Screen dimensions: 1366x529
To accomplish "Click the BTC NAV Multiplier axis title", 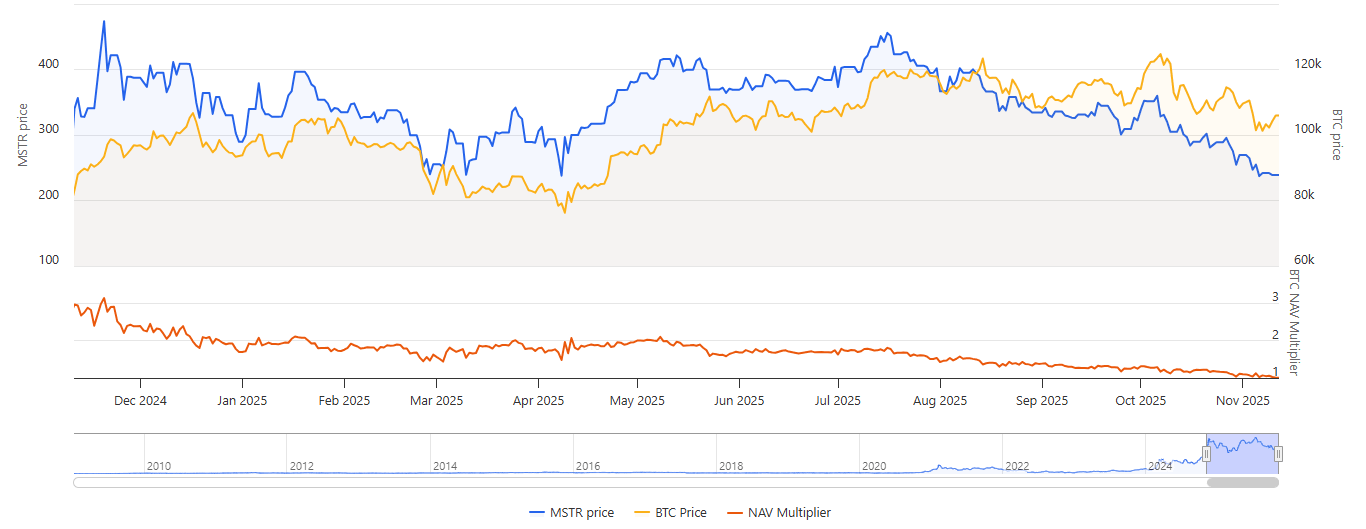I will (x=1294, y=322).
